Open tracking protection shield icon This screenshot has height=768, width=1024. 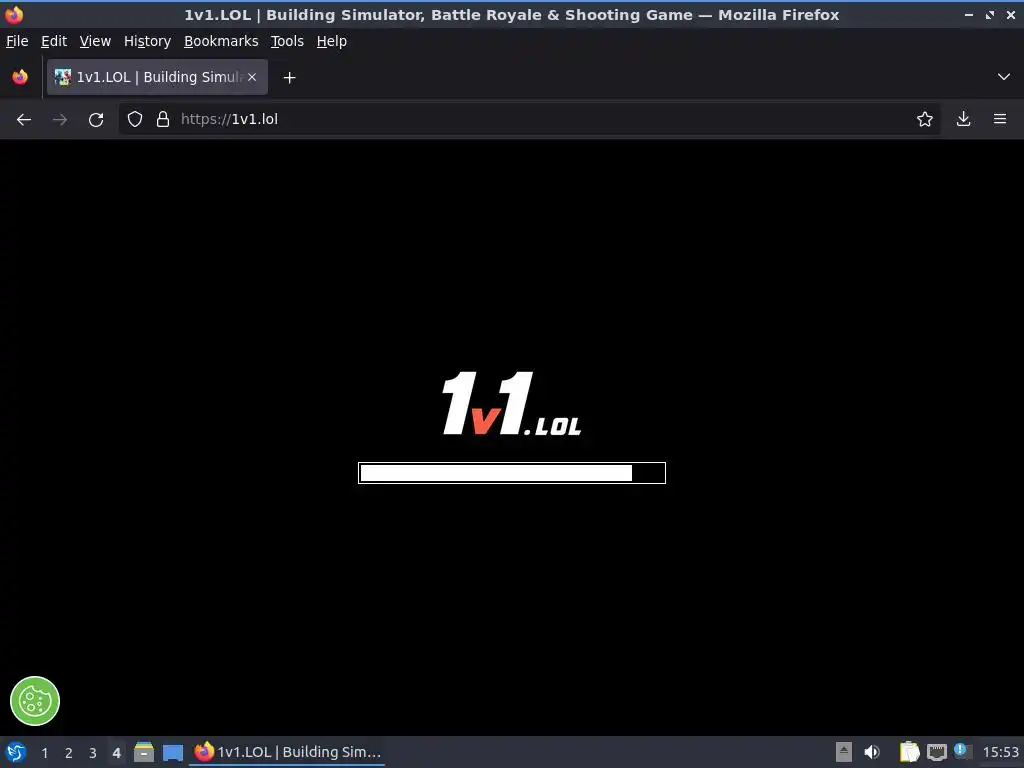(x=135, y=120)
